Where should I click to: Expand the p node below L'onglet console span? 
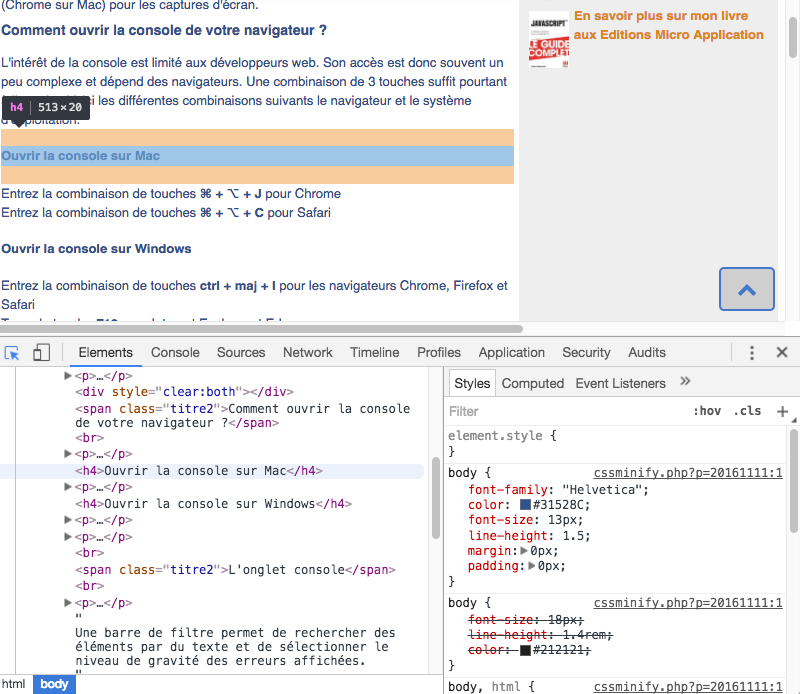click(x=67, y=603)
